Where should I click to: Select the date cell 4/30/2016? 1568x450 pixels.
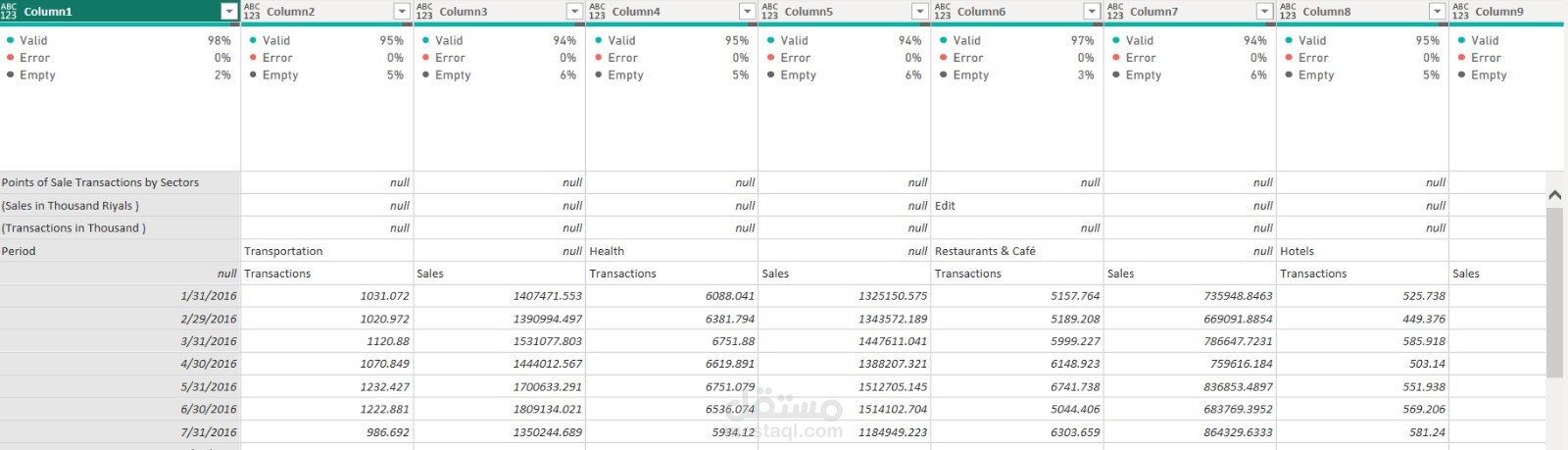[120, 364]
